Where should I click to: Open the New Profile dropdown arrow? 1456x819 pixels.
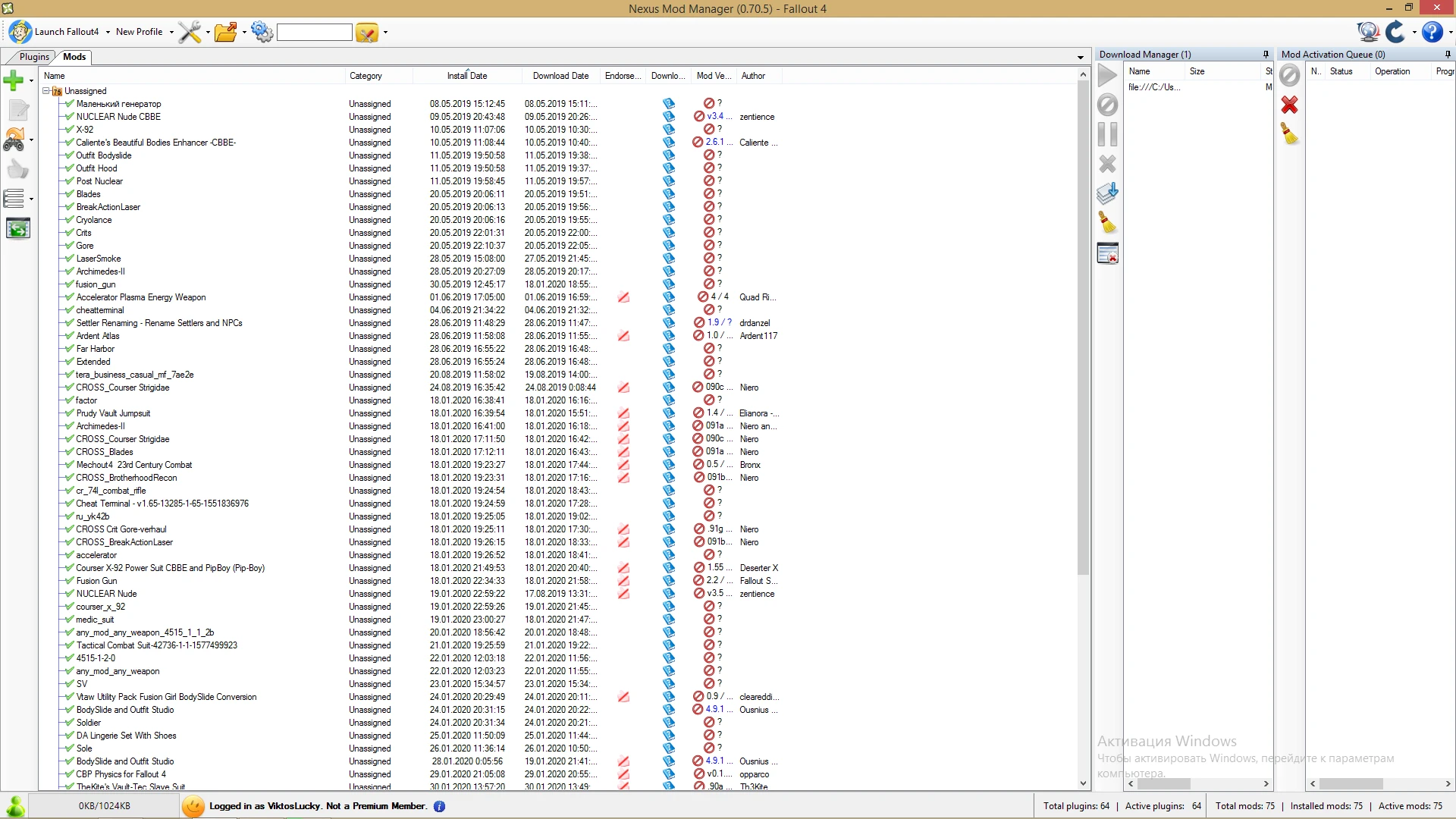pos(171,32)
